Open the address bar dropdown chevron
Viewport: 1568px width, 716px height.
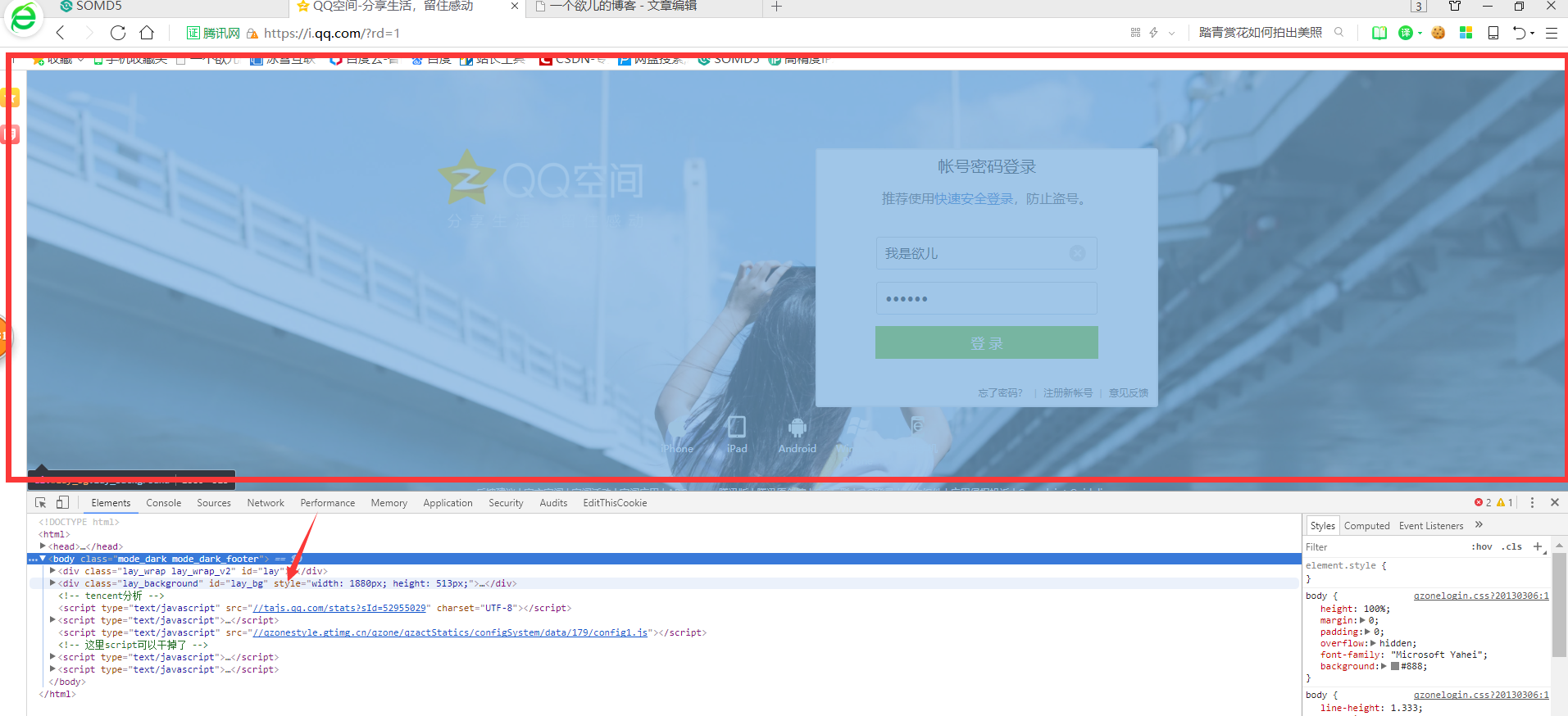pyautogui.click(x=1172, y=34)
